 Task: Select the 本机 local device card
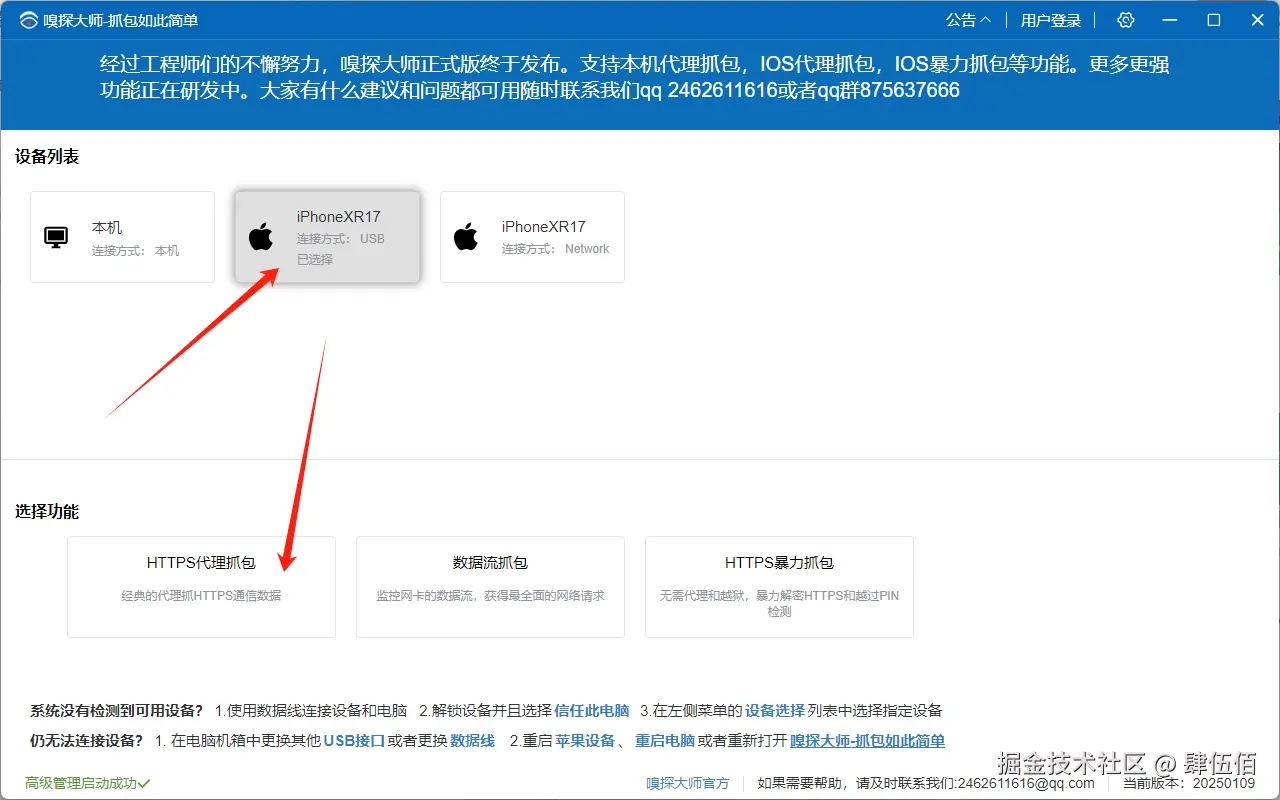coord(122,237)
